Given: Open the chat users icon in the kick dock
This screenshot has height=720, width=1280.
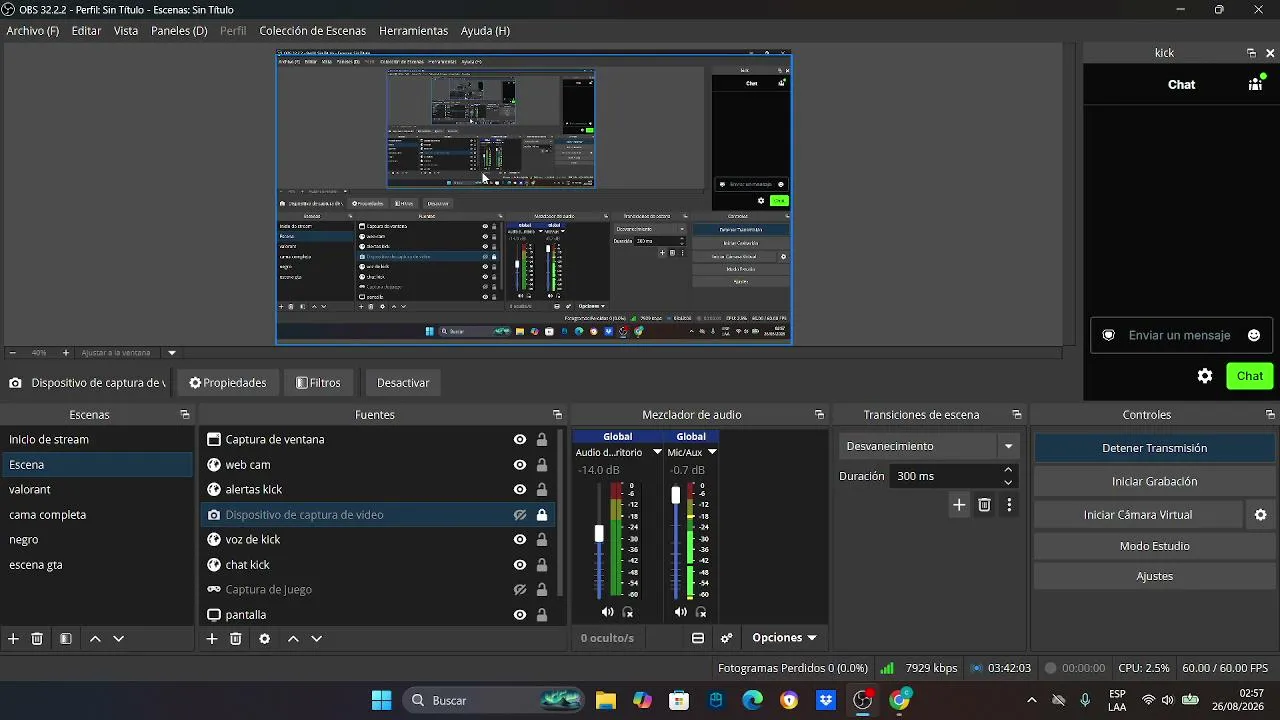Looking at the screenshot, I should click(x=1256, y=84).
